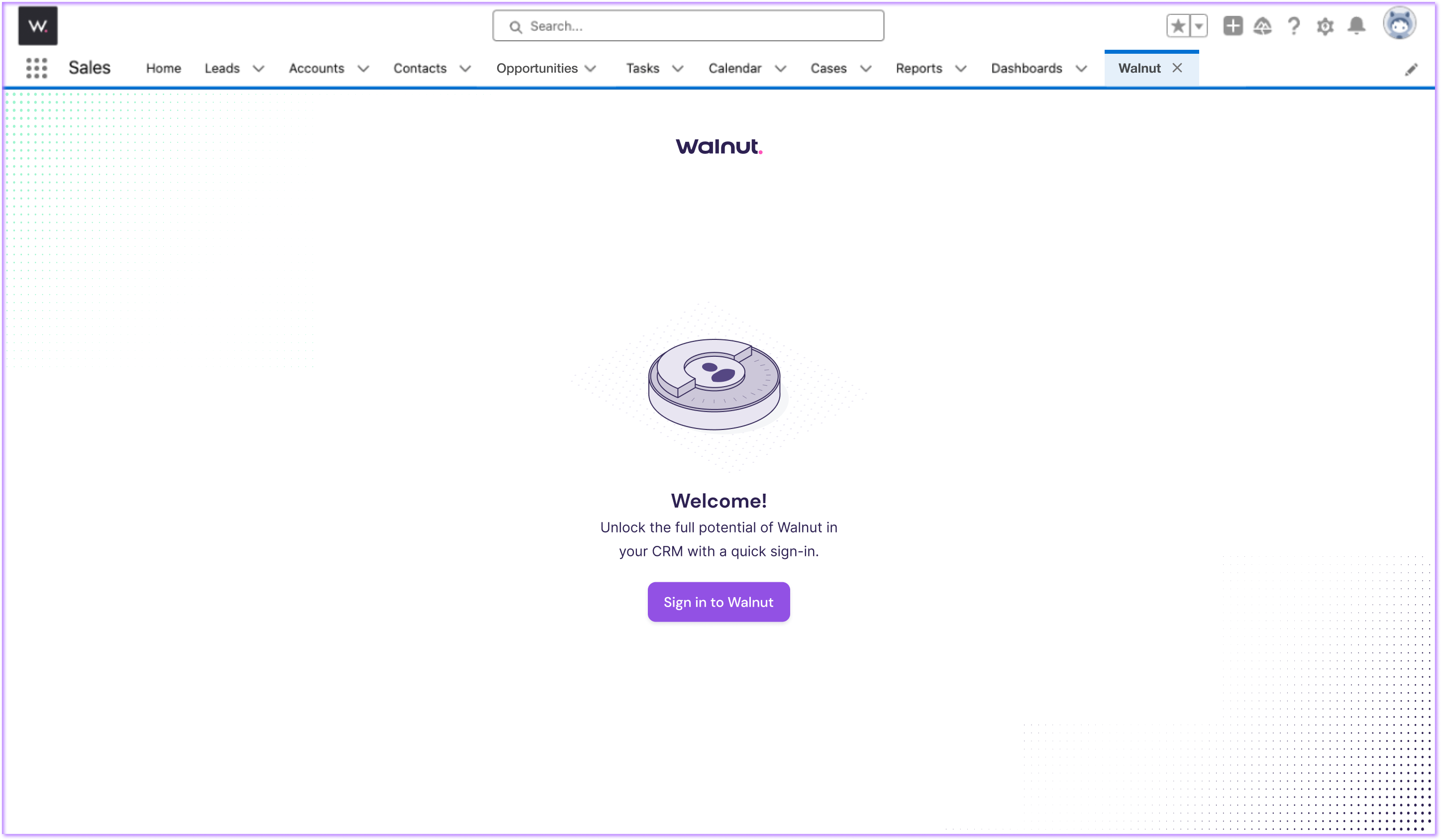The height and width of the screenshot is (840, 1441).
Task: Open the Reports tab
Action: pos(919,68)
